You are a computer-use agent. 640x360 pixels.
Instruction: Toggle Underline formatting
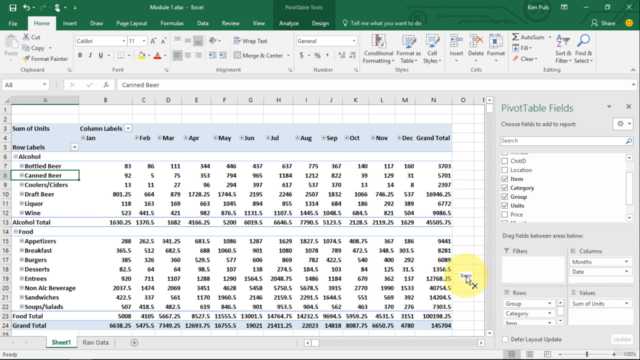[x=100, y=55]
